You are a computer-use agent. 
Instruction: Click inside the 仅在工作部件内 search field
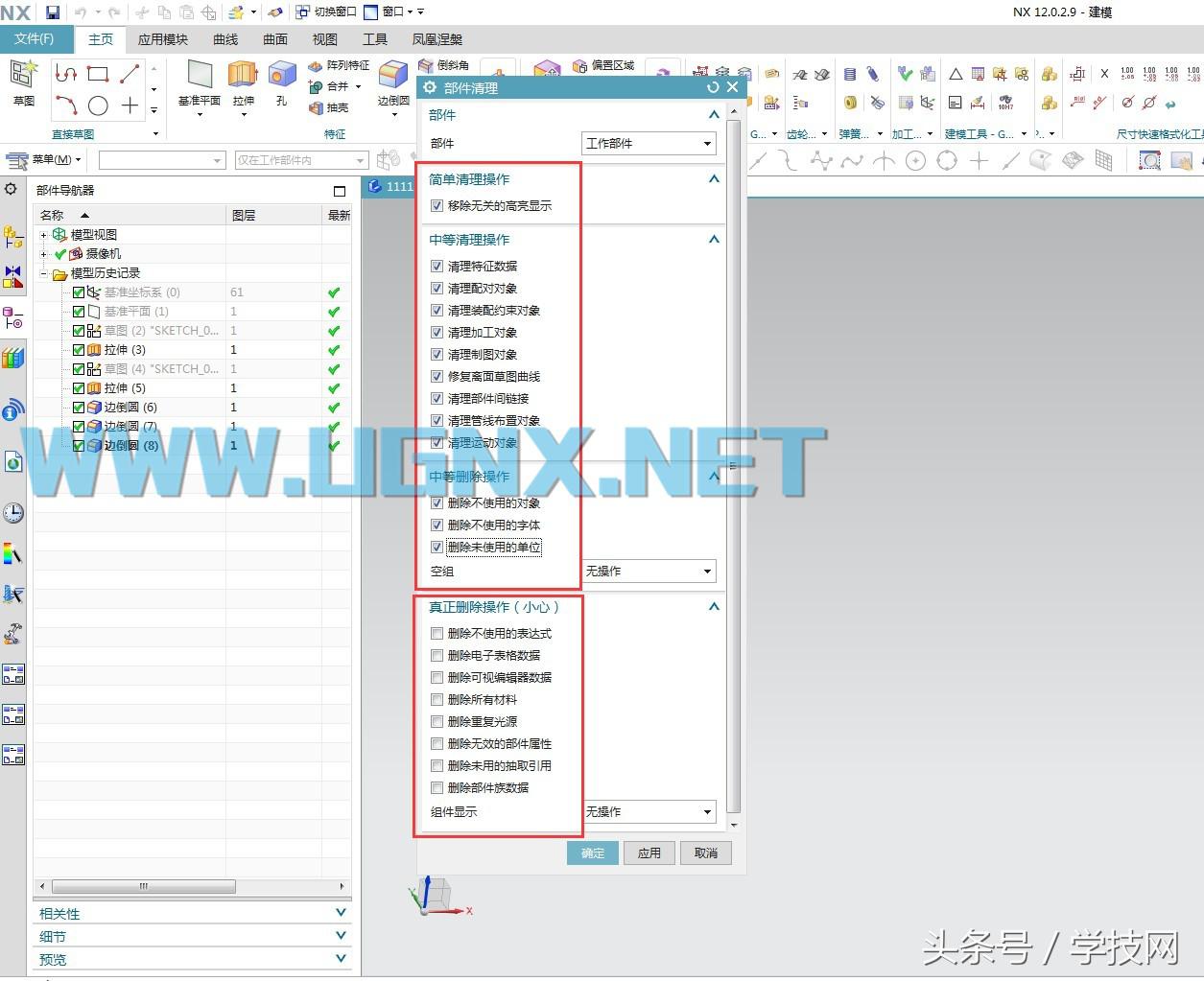tap(278, 160)
